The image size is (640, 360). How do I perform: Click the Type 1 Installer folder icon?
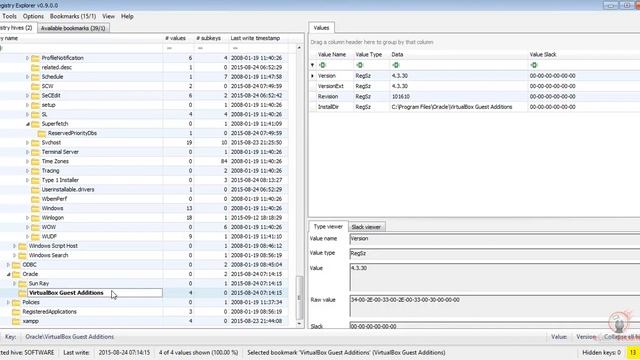coord(36,180)
